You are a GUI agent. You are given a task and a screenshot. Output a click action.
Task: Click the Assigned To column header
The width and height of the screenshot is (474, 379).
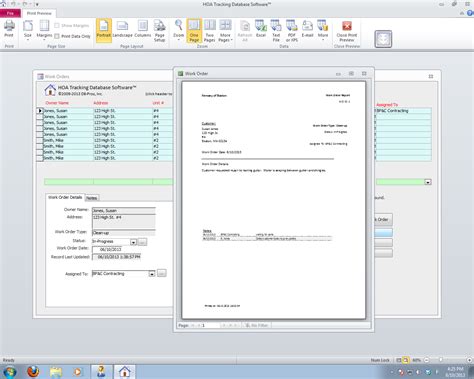tap(387, 105)
